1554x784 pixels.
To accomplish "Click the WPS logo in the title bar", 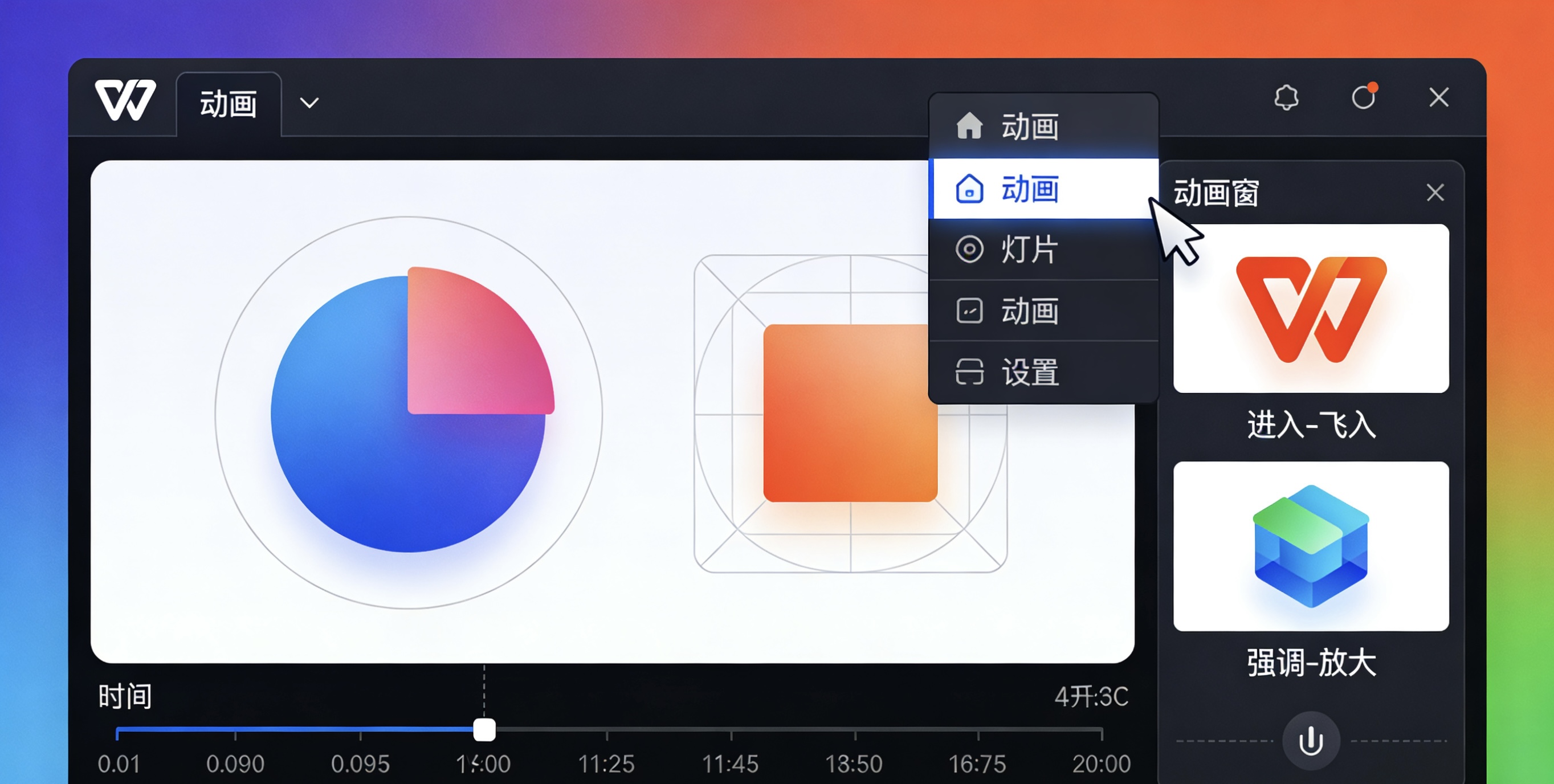I will click(x=125, y=100).
